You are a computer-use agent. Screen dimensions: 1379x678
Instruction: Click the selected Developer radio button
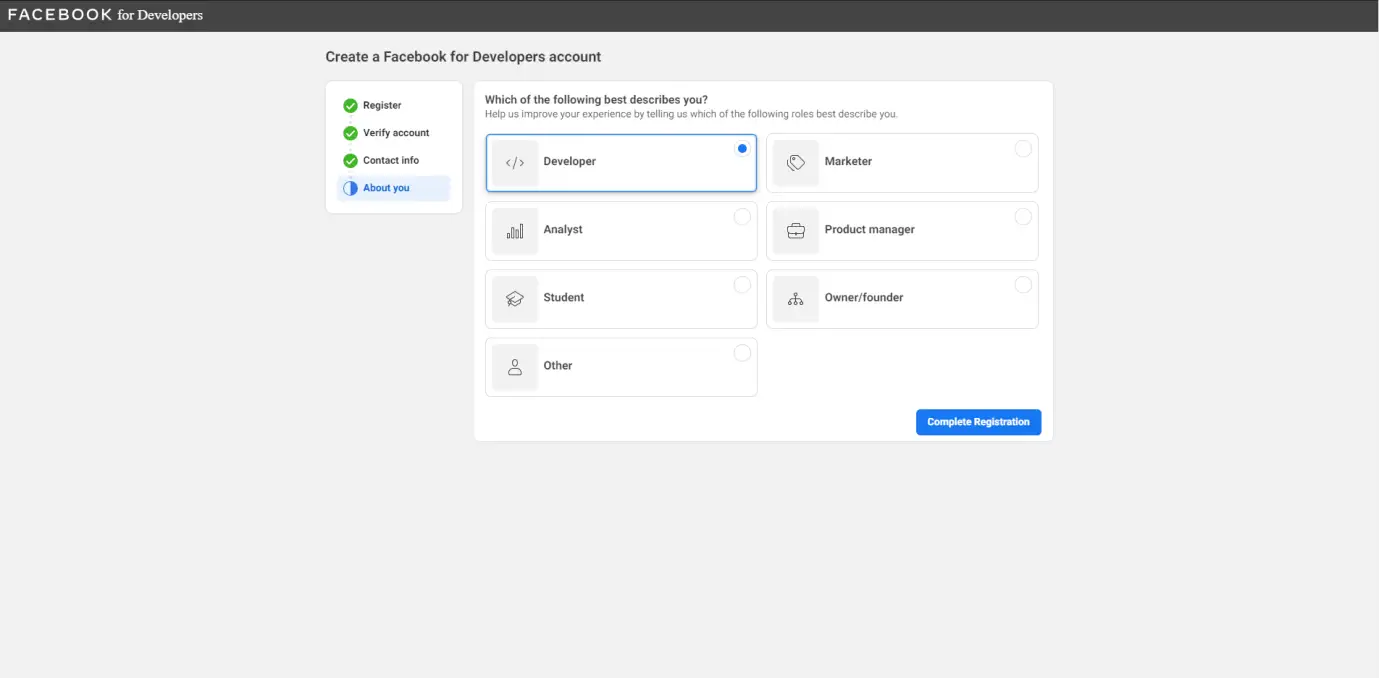742,149
